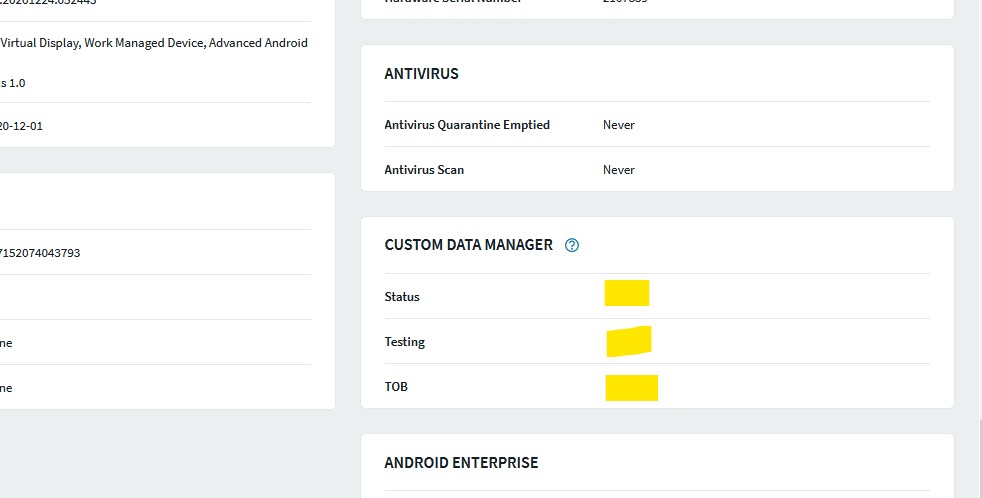Select the yellow highlighted Status value

click(x=627, y=293)
